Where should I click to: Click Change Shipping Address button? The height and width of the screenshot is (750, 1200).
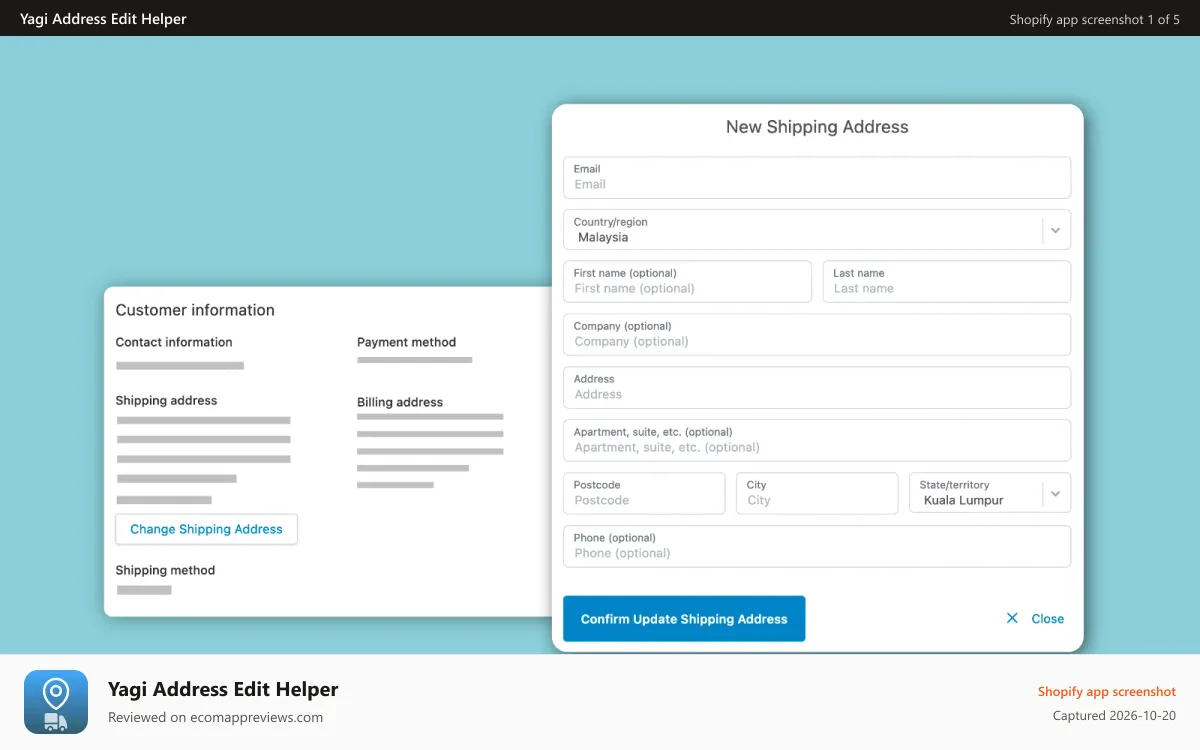click(x=206, y=529)
